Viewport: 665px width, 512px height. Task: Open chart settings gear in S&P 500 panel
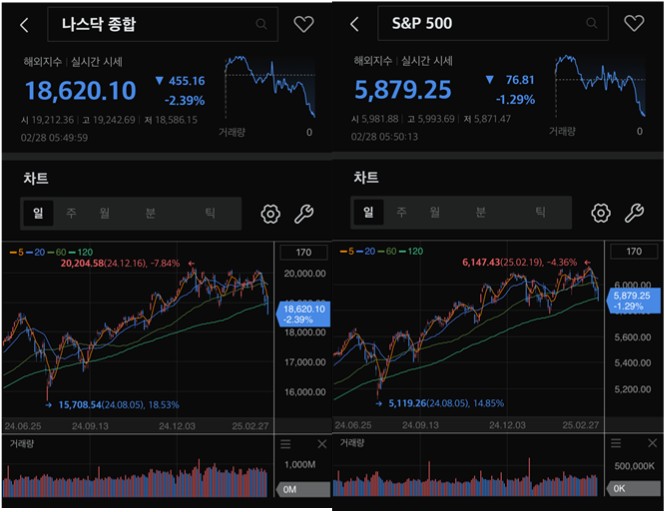pyautogui.click(x=601, y=213)
